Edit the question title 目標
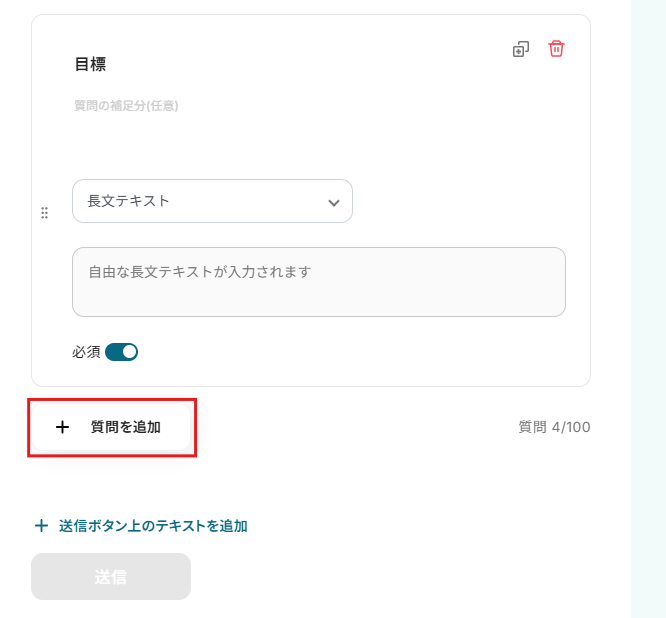666x618 pixels. point(91,65)
